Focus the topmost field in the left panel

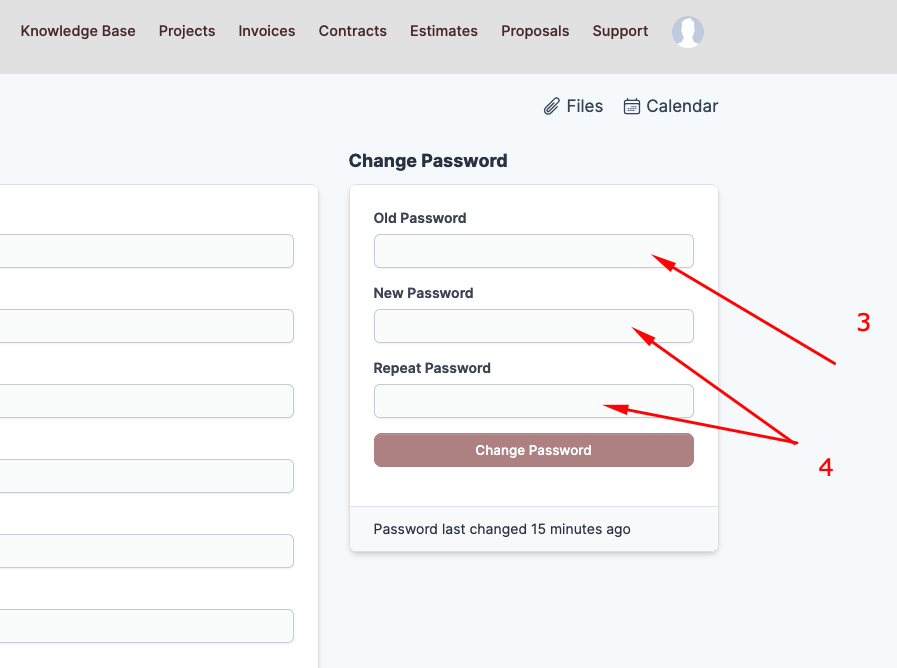point(146,251)
